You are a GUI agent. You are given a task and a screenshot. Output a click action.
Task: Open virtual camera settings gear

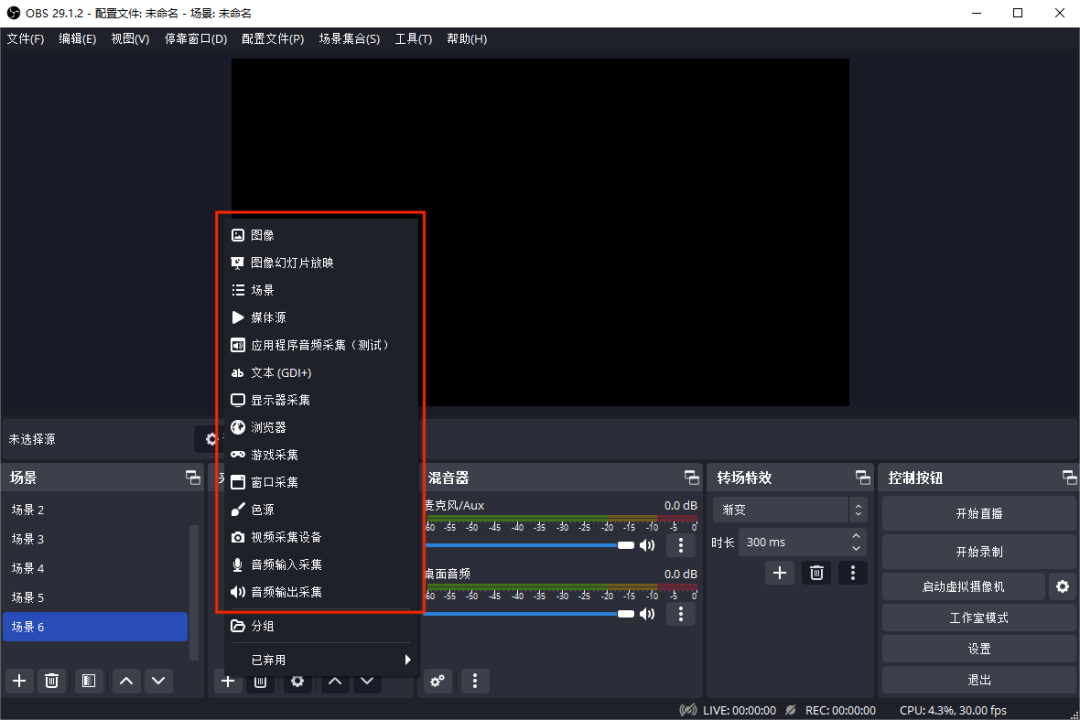pos(1061,586)
